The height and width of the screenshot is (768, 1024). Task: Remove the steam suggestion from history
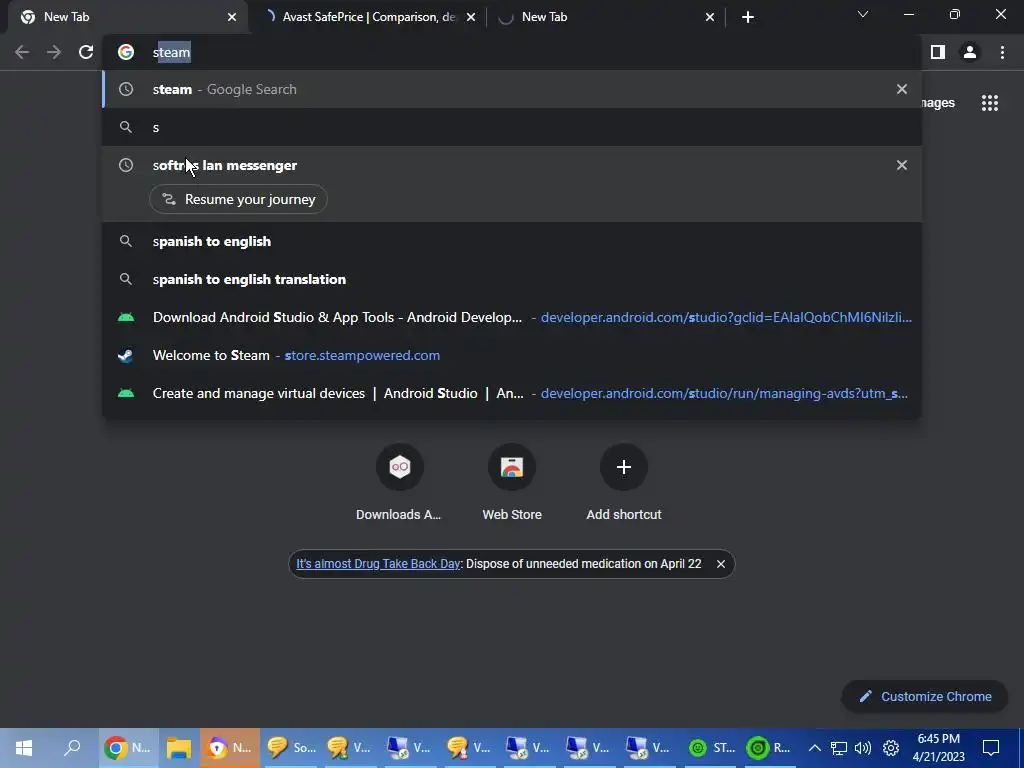[x=902, y=89]
